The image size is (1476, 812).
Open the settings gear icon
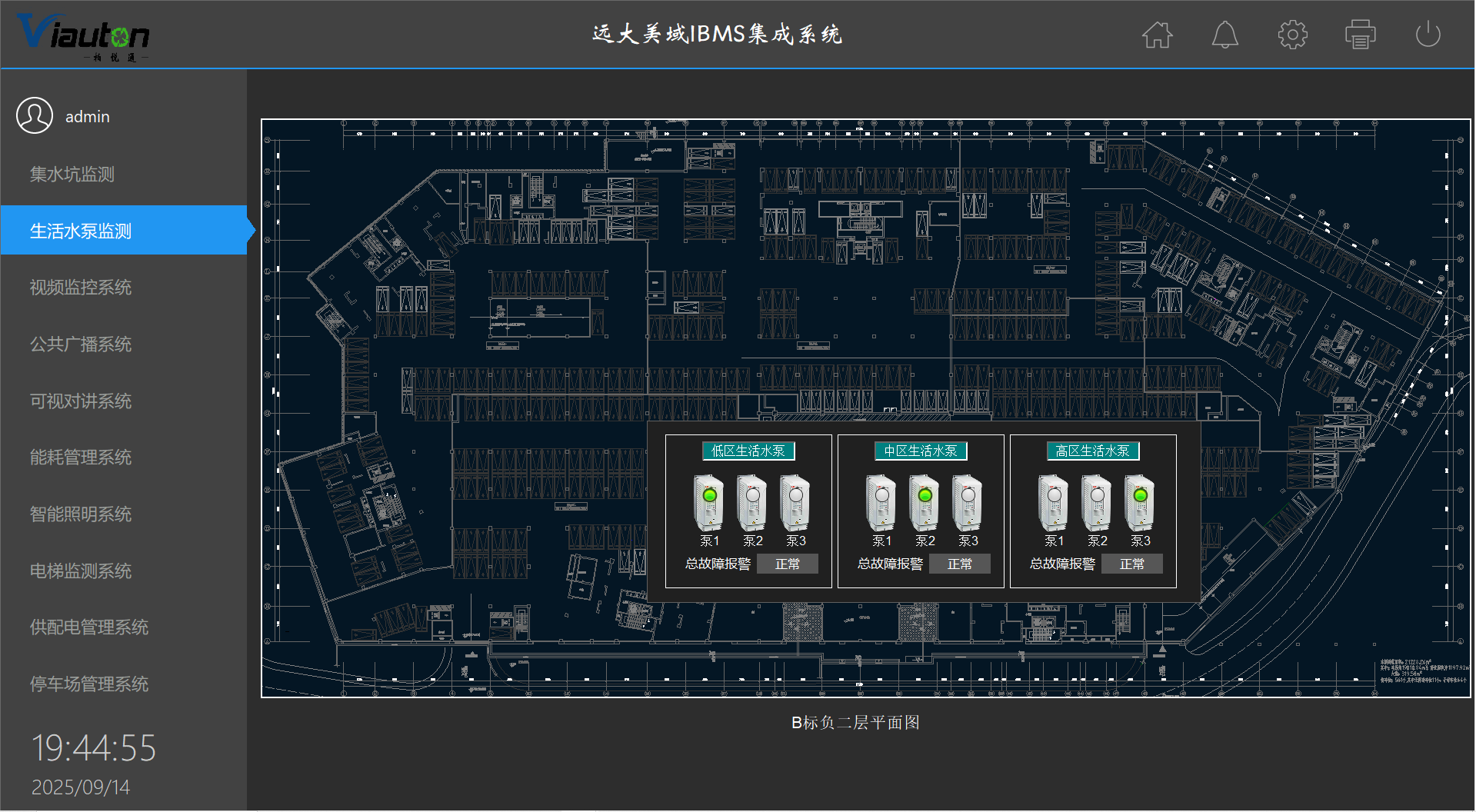[1292, 35]
